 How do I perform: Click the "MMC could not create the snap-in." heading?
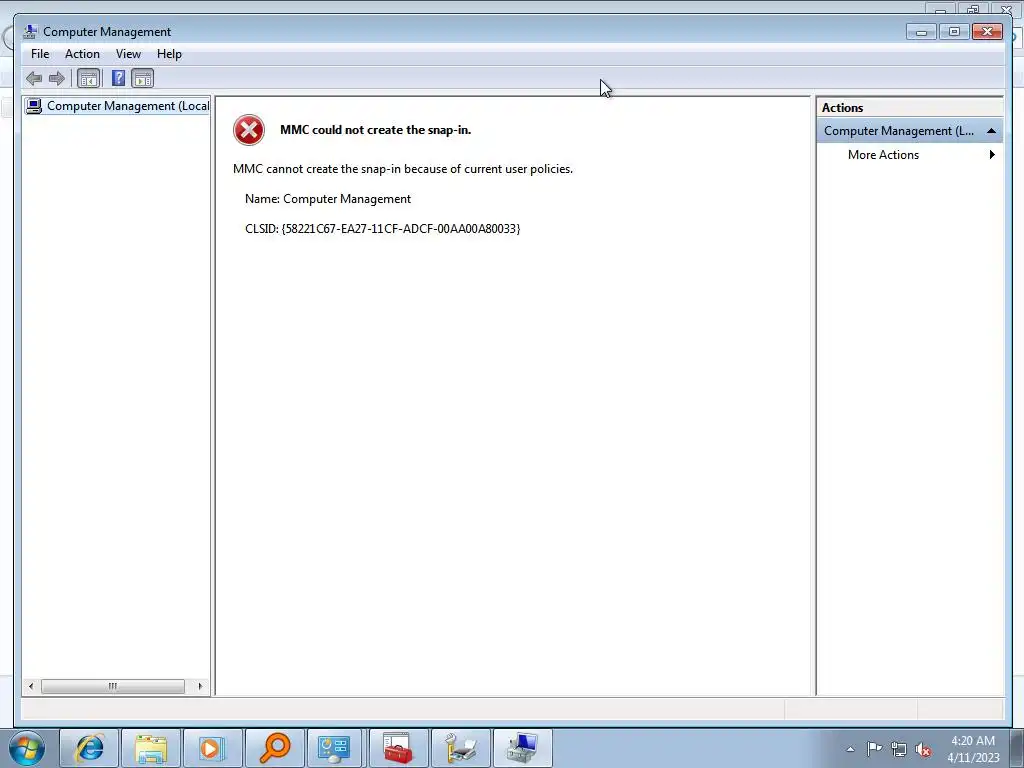point(376,130)
